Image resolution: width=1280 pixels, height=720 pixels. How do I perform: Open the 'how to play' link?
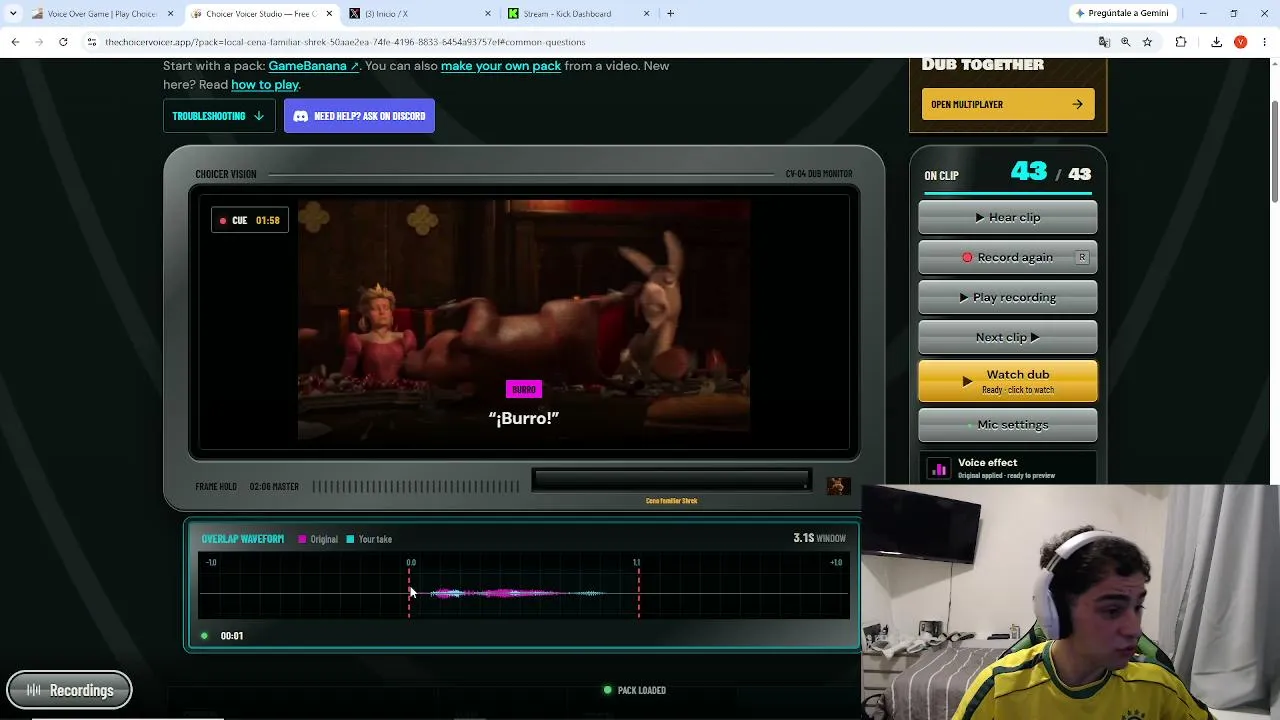pos(265,85)
